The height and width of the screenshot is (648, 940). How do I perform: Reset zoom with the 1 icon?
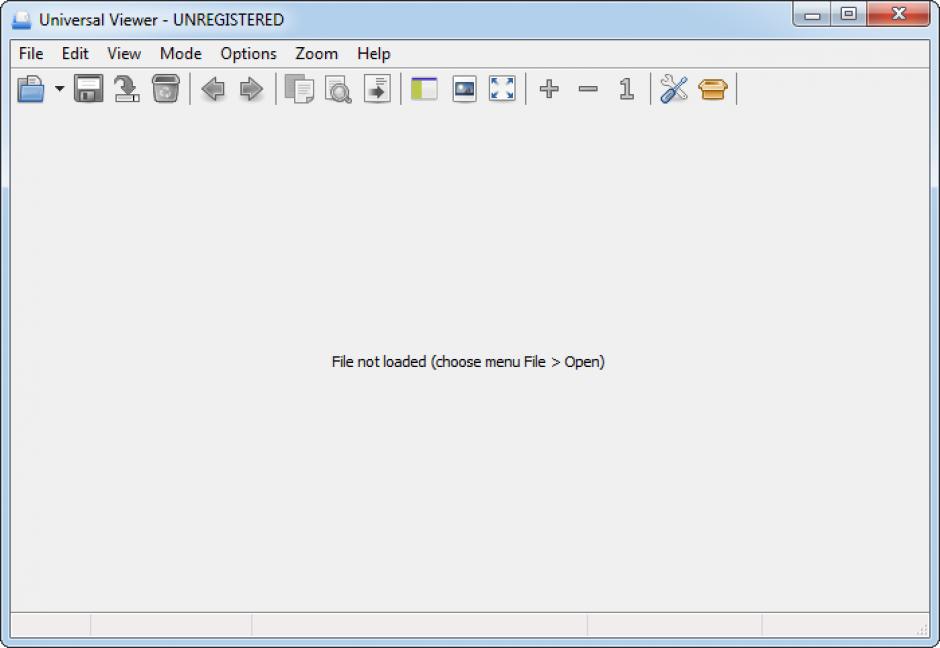click(626, 89)
